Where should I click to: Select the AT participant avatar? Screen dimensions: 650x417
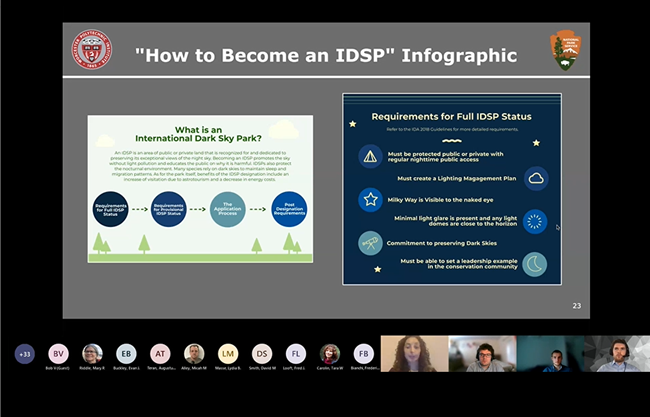(x=160, y=353)
